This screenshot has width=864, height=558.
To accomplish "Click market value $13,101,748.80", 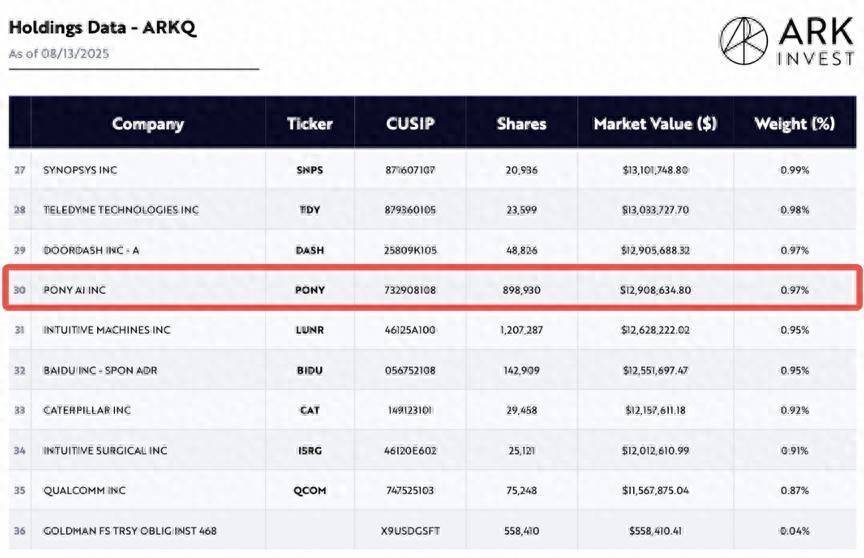I will tap(655, 170).
